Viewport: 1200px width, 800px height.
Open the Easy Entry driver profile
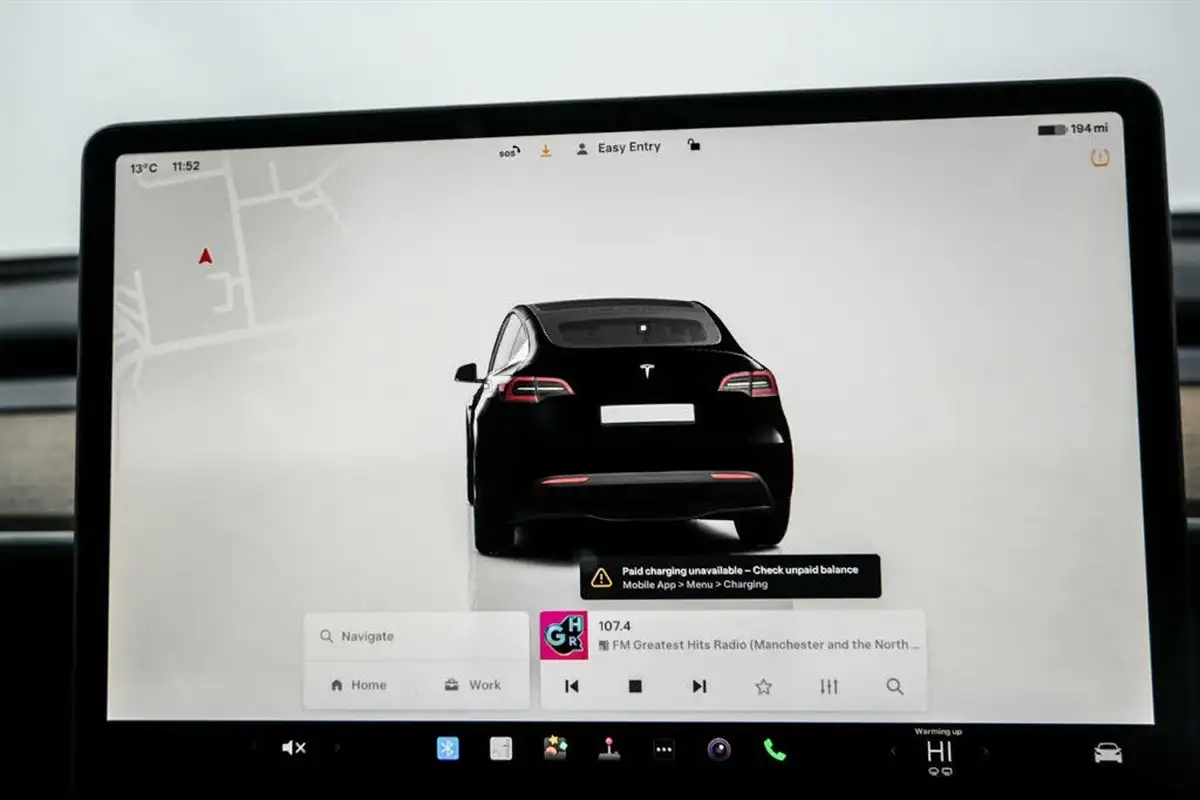(x=618, y=148)
